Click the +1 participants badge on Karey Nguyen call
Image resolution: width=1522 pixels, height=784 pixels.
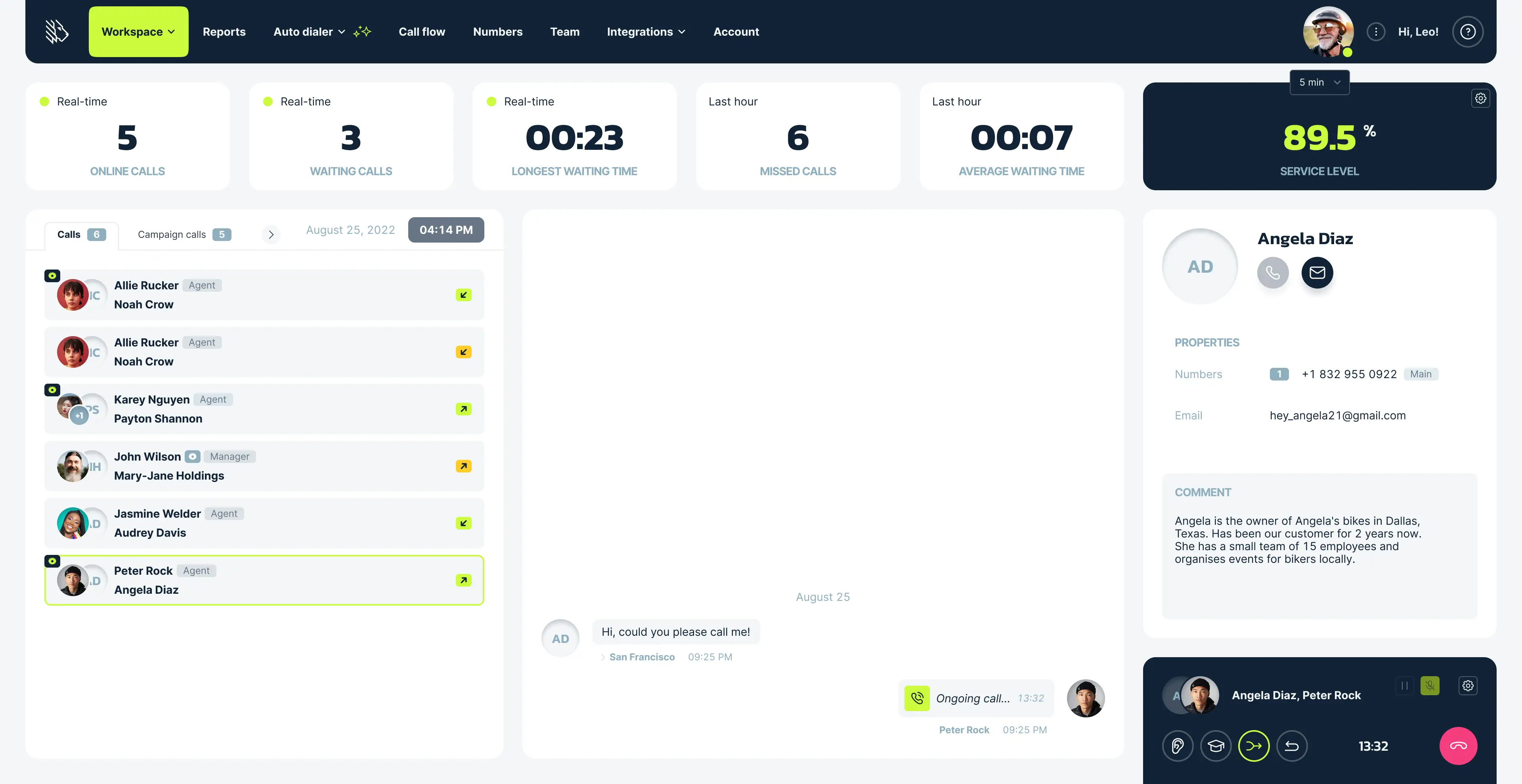click(79, 416)
